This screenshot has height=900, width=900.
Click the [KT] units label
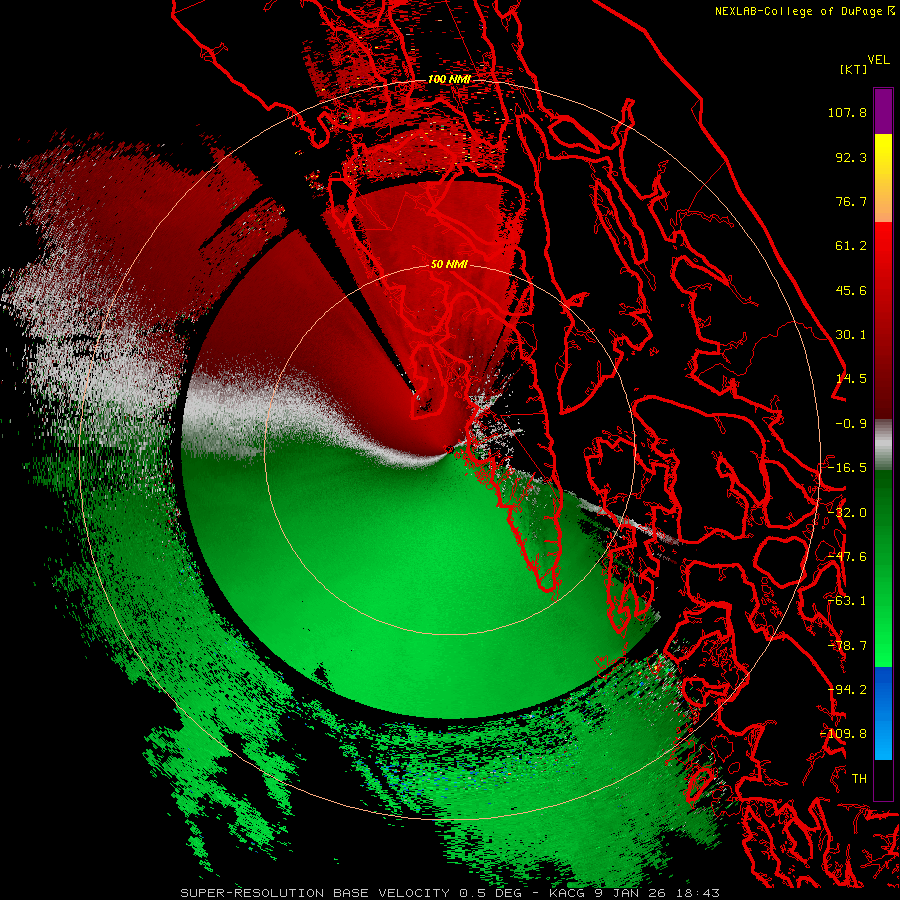click(x=853, y=69)
